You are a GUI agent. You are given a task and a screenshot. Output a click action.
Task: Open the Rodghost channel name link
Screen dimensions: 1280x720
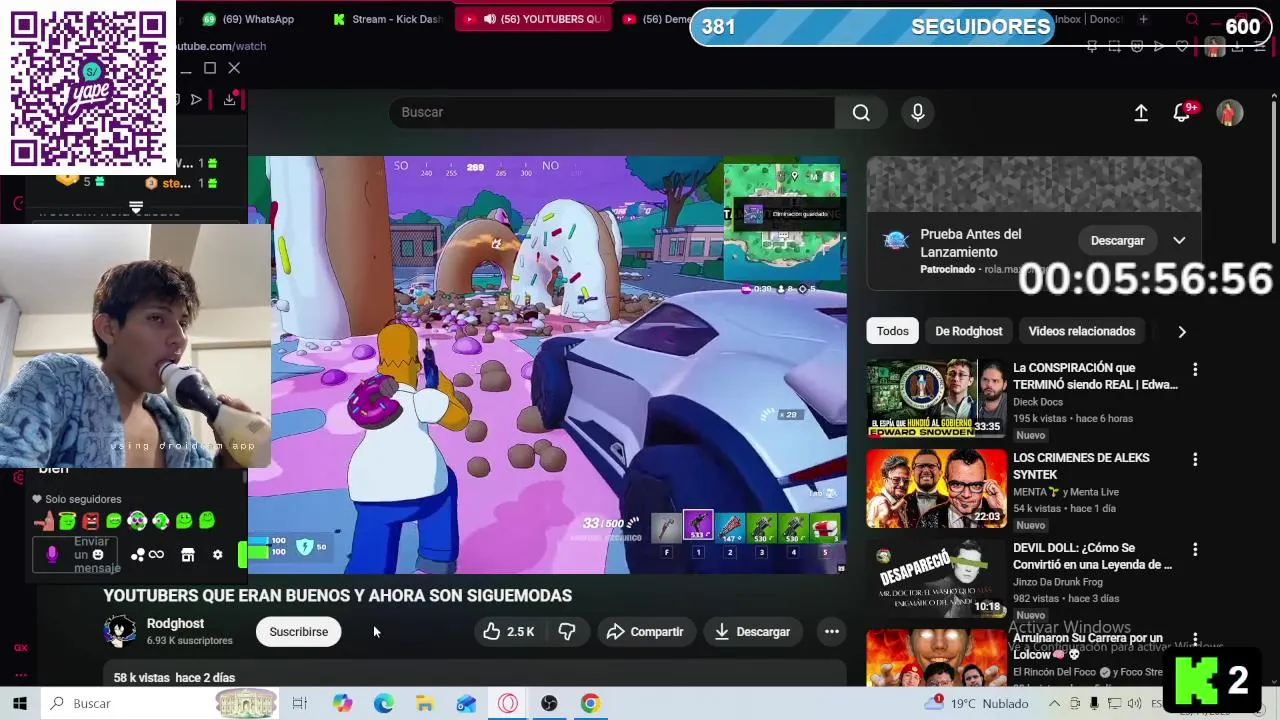[175, 624]
